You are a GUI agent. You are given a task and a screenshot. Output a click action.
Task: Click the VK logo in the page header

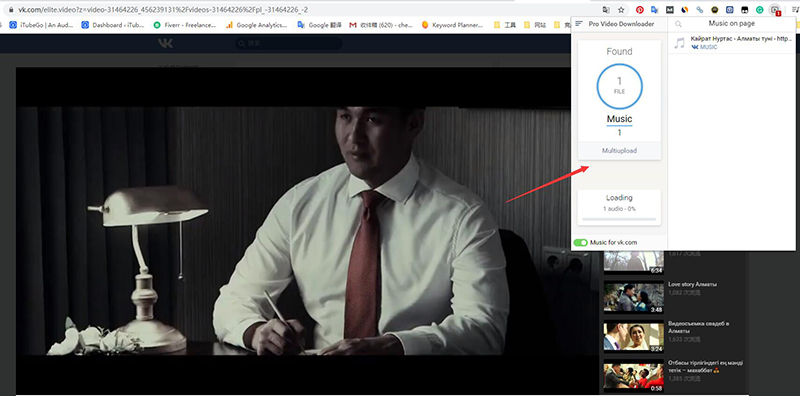[x=165, y=43]
